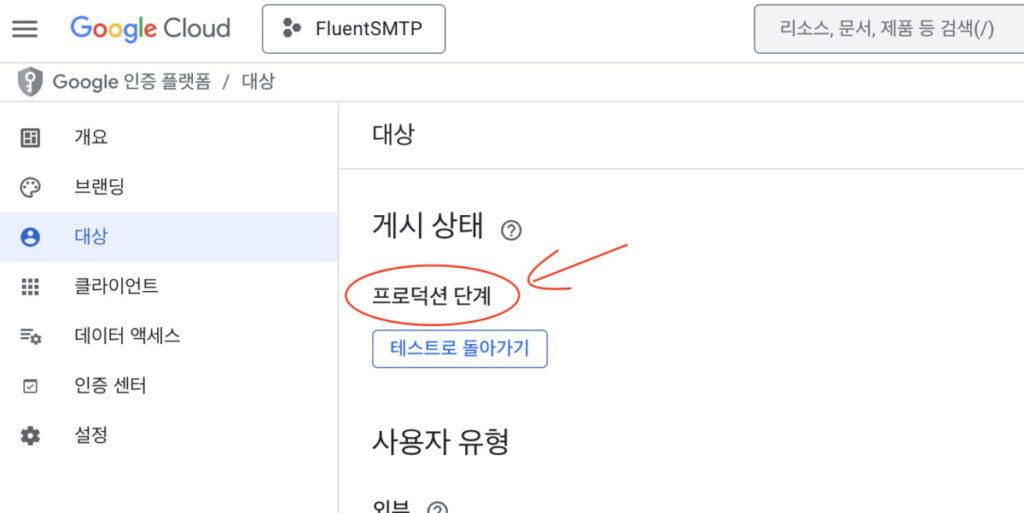Click the 게시 상태 heading
The width and height of the screenshot is (1024, 513).
tap(428, 226)
